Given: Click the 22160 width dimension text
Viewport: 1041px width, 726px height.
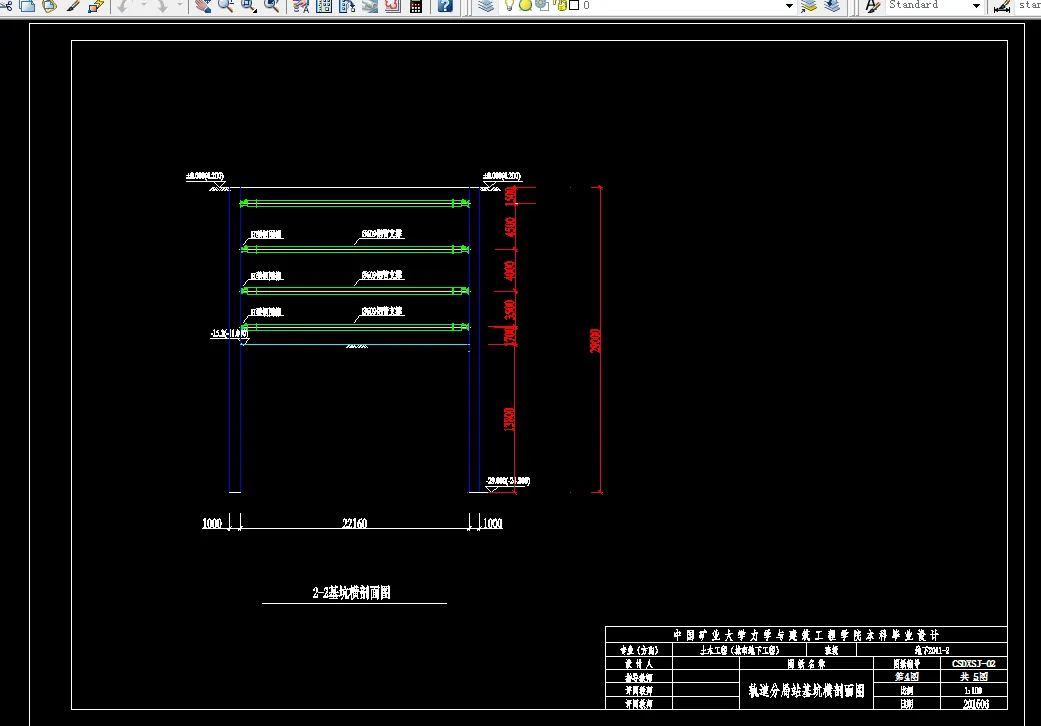Looking at the screenshot, I should click(355, 523).
